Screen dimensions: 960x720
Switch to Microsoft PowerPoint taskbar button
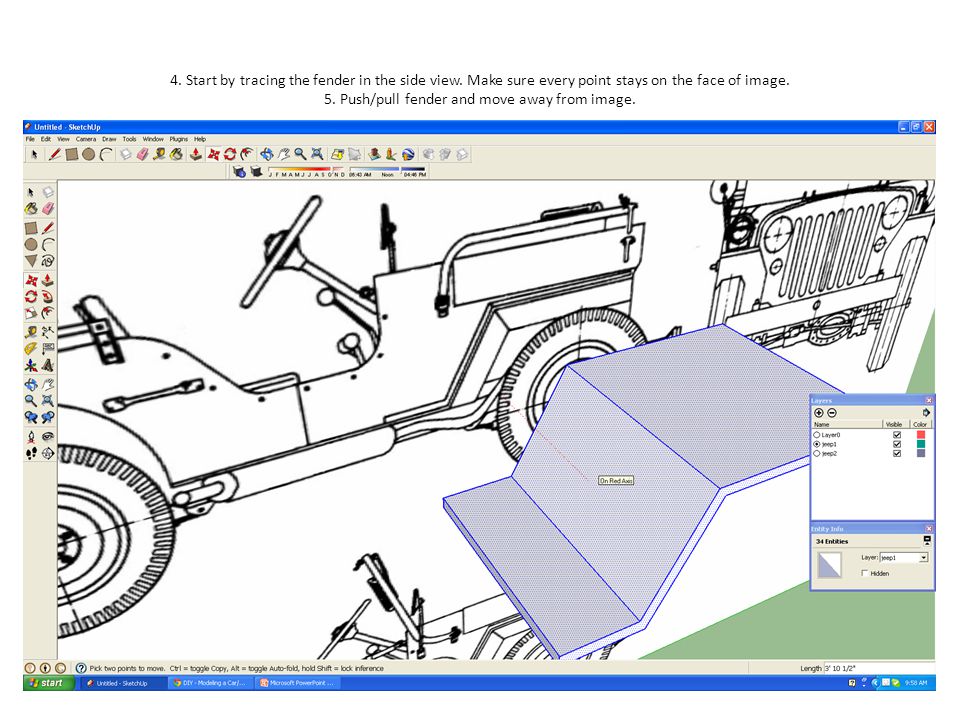click(297, 683)
